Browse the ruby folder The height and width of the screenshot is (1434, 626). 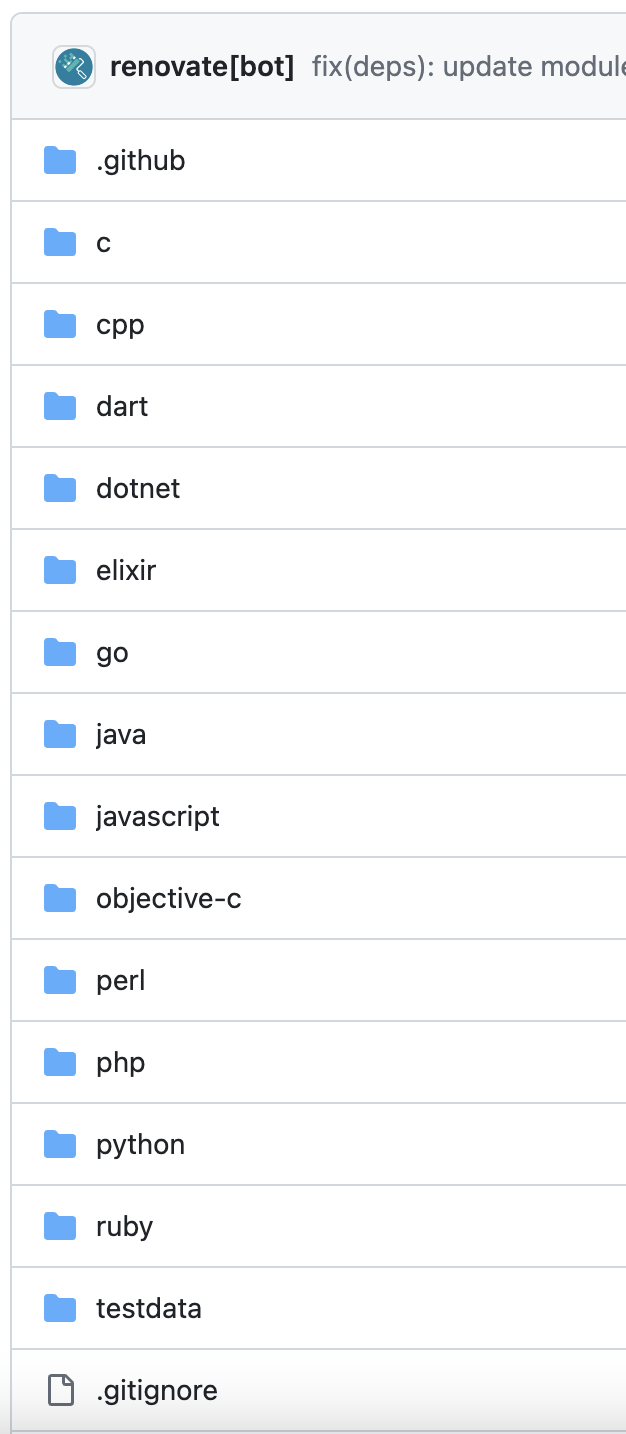click(x=124, y=1227)
